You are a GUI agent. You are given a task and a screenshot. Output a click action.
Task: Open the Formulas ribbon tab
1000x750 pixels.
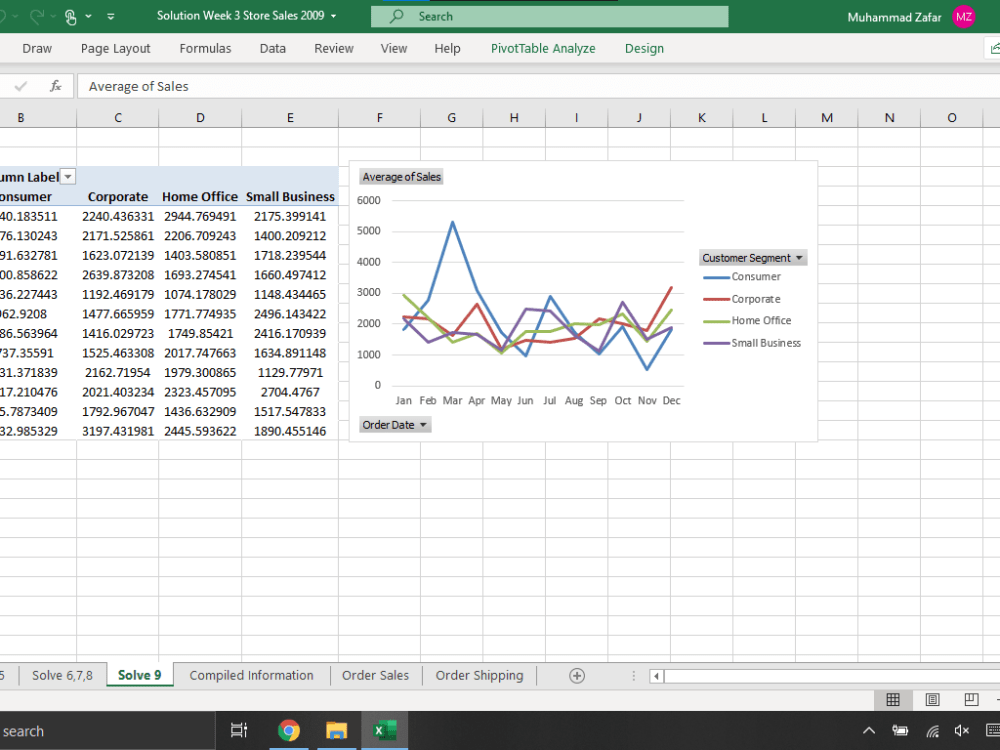point(205,48)
